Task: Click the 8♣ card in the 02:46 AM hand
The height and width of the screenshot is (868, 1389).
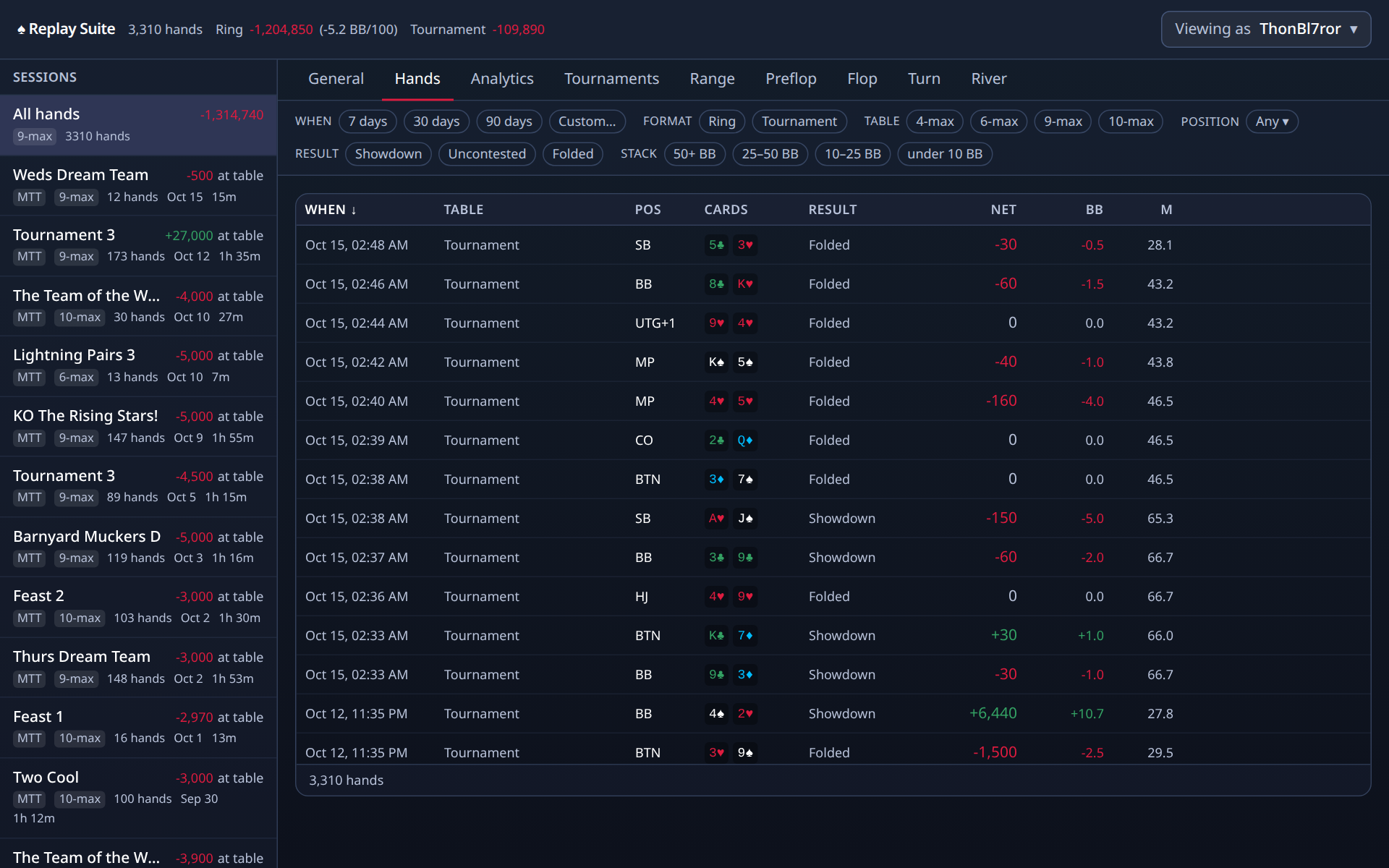Action: coord(716,284)
